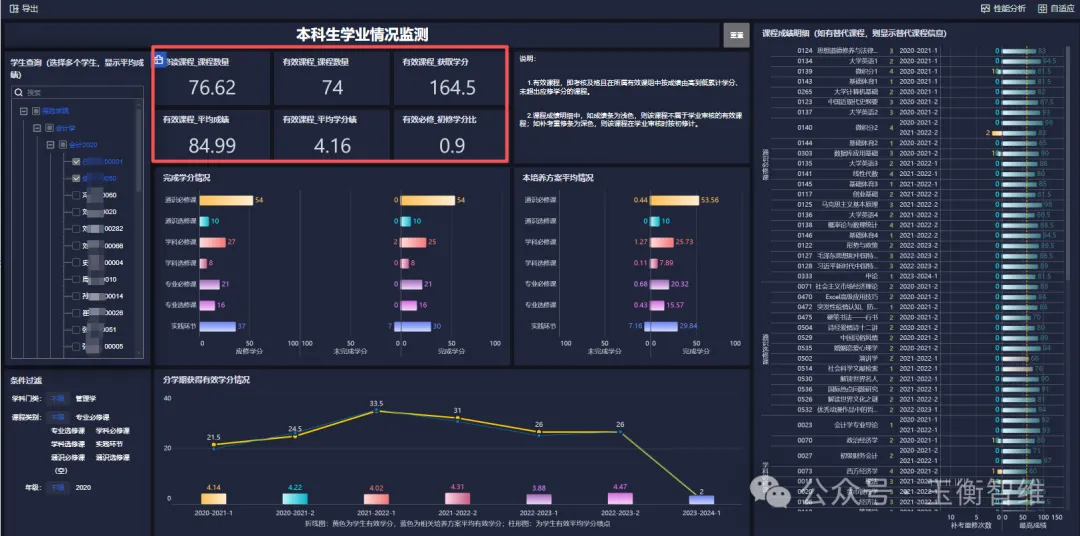Screen dimensions: 1080x536
Task: Click 不限 for 年级 filter
Action: (57, 488)
